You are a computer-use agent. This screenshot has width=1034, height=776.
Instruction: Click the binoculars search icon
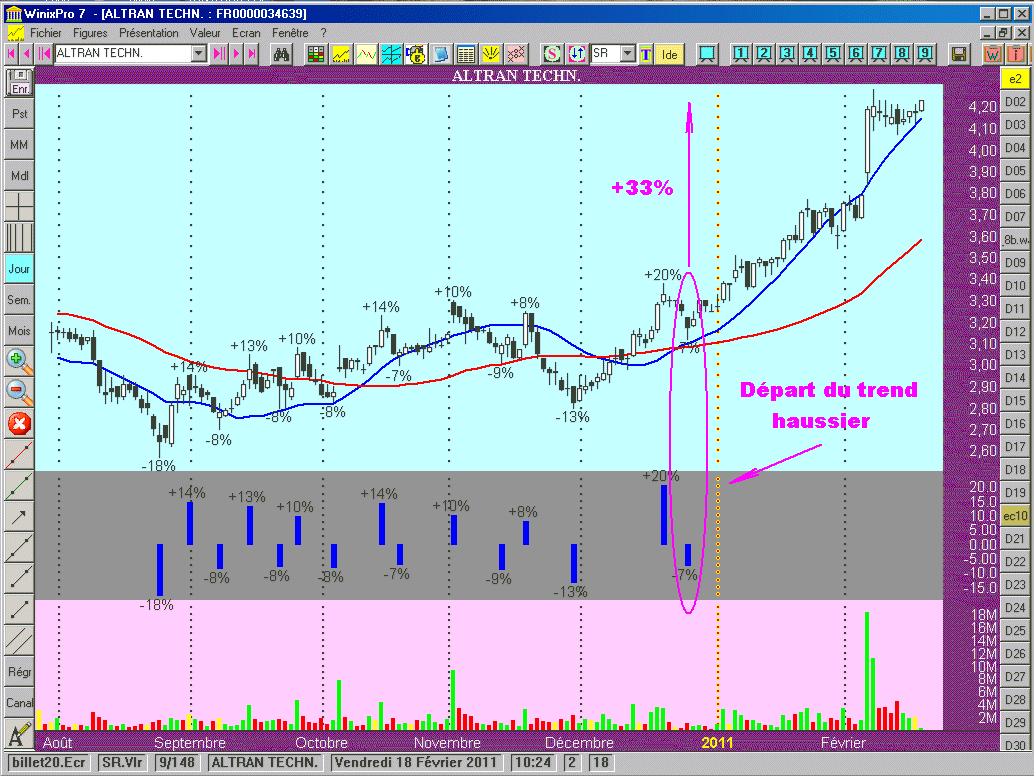click(x=282, y=54)
